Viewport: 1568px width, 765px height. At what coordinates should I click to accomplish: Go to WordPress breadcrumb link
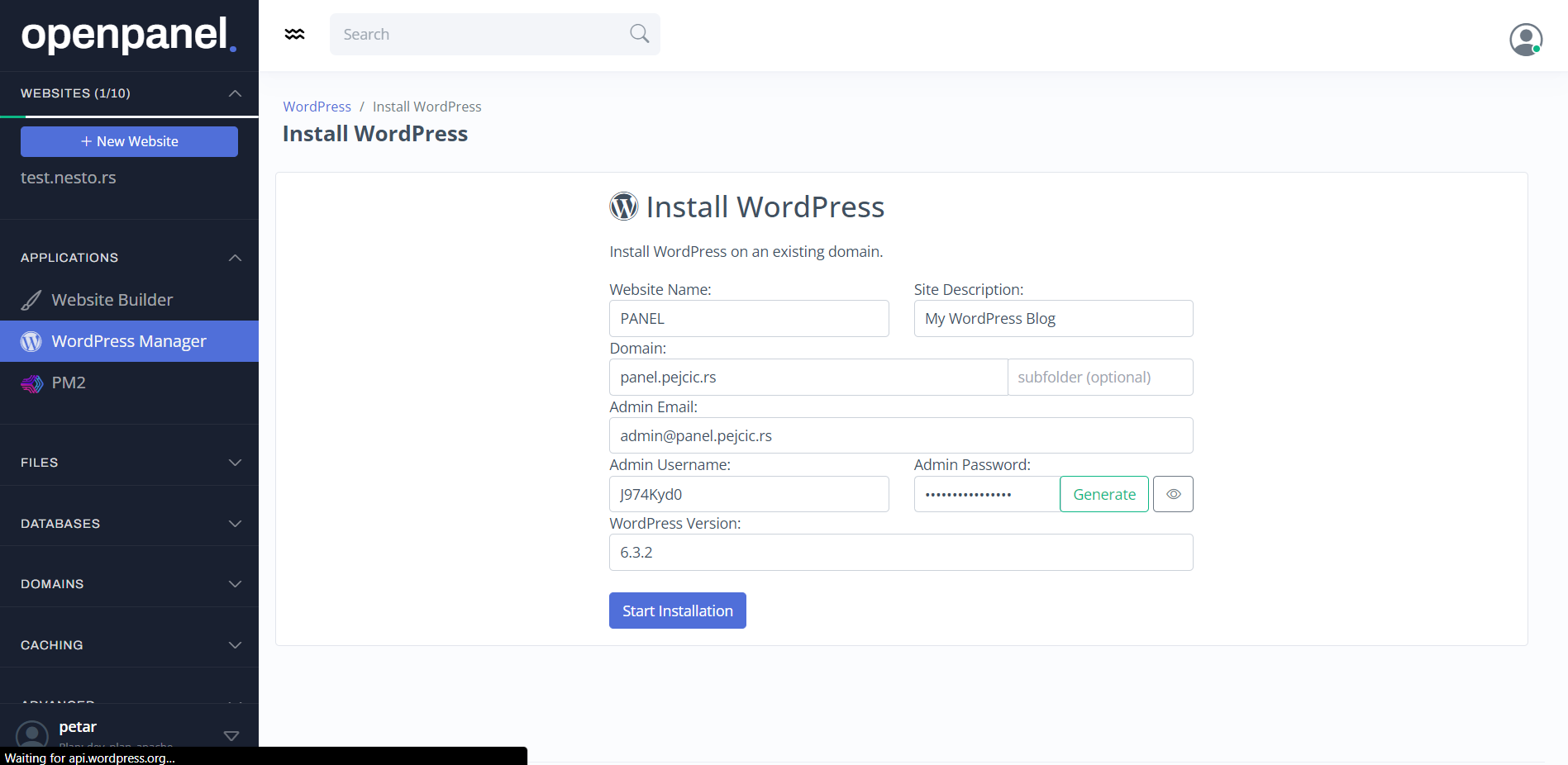[x=317, y=107]
